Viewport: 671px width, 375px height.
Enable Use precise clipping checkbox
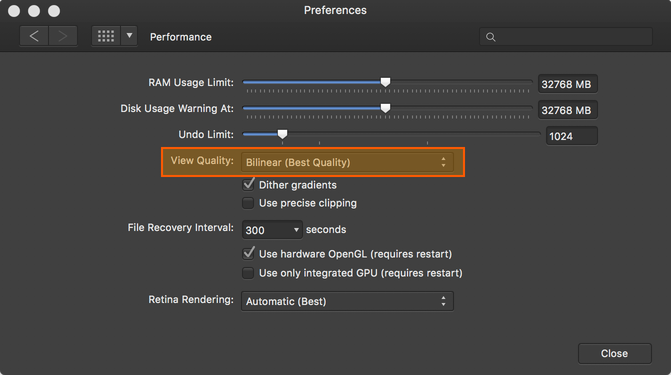coord(248,203)
